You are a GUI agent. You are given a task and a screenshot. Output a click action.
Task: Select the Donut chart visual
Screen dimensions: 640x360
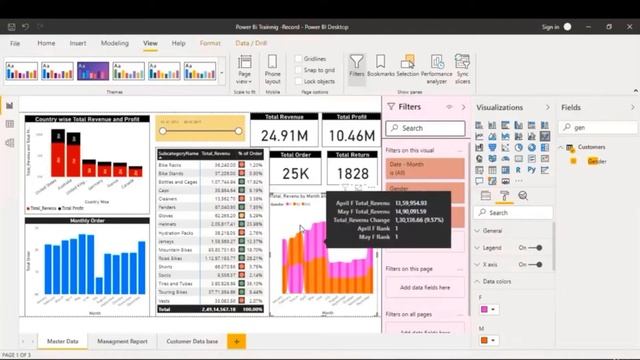click(x=531, y=147)
